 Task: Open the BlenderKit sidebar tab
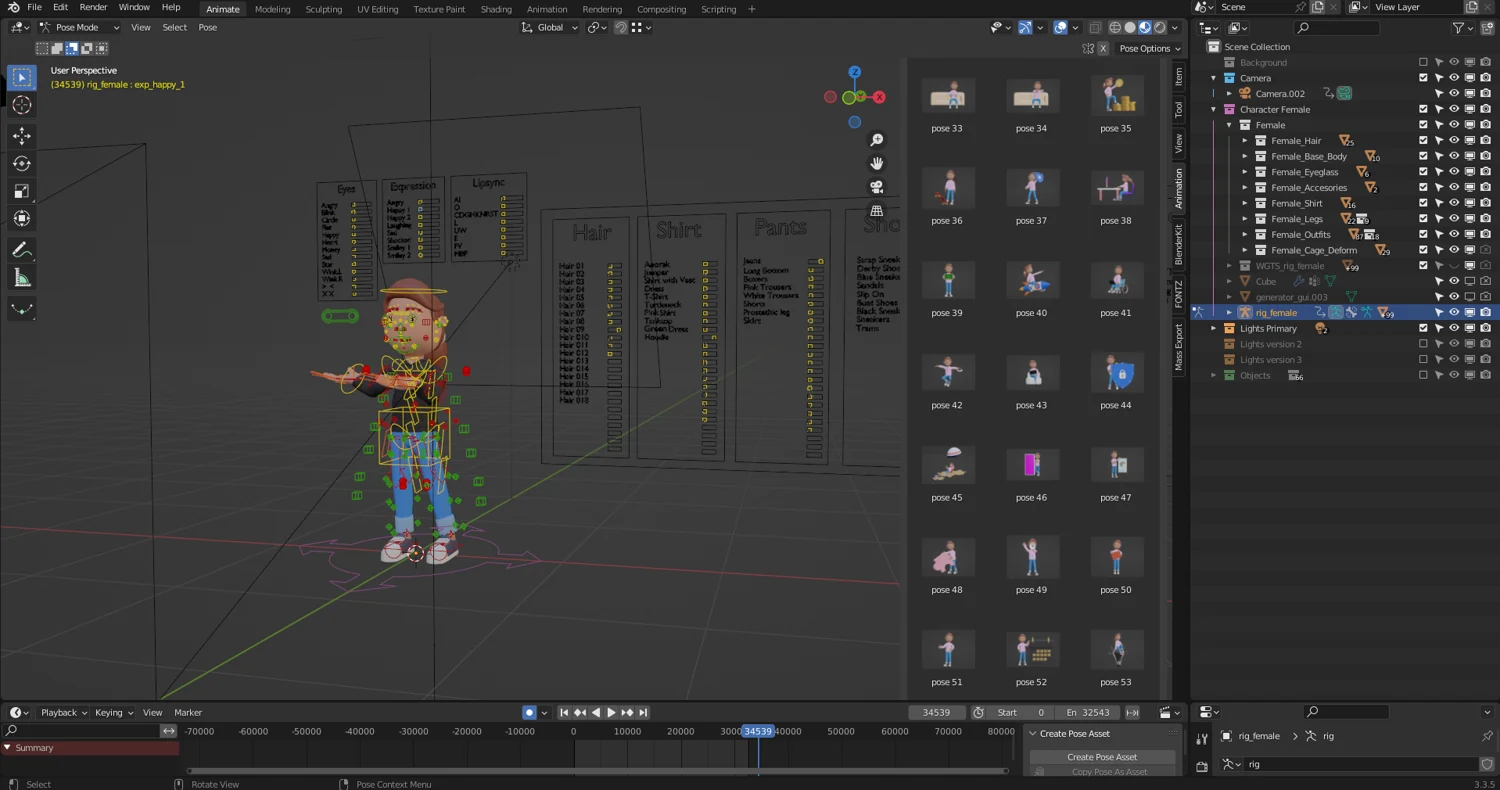[x=1179, y=244]
